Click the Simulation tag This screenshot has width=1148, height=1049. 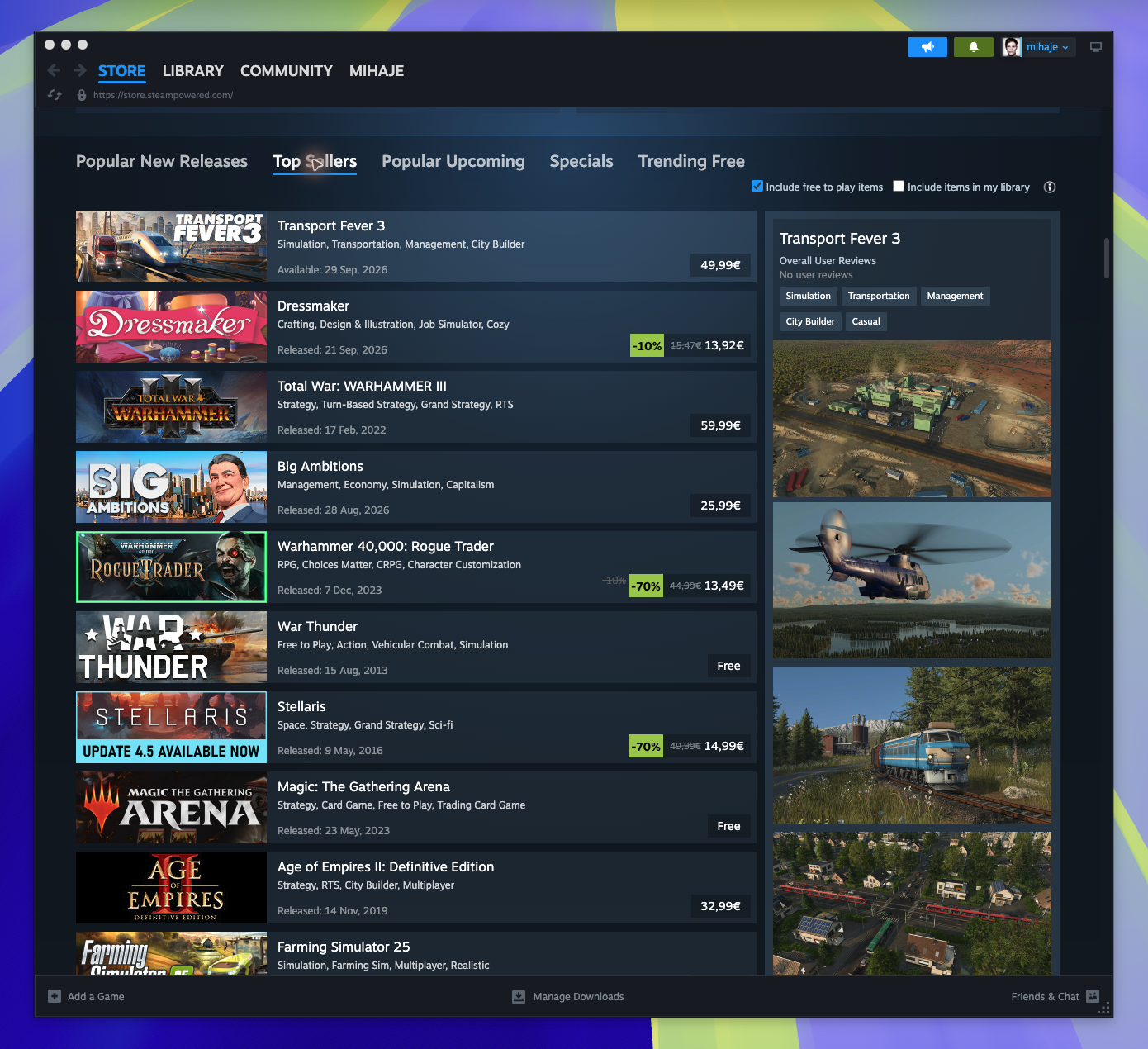(x=808, y=296)
